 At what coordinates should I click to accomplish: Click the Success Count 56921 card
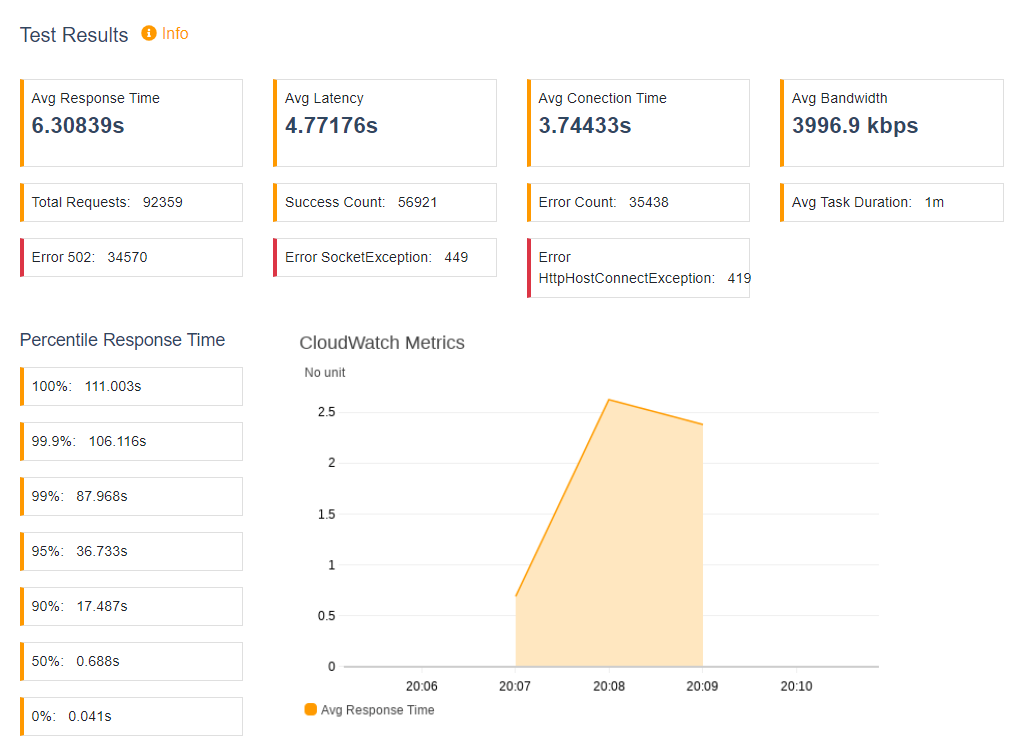click(x=385, y=202)
